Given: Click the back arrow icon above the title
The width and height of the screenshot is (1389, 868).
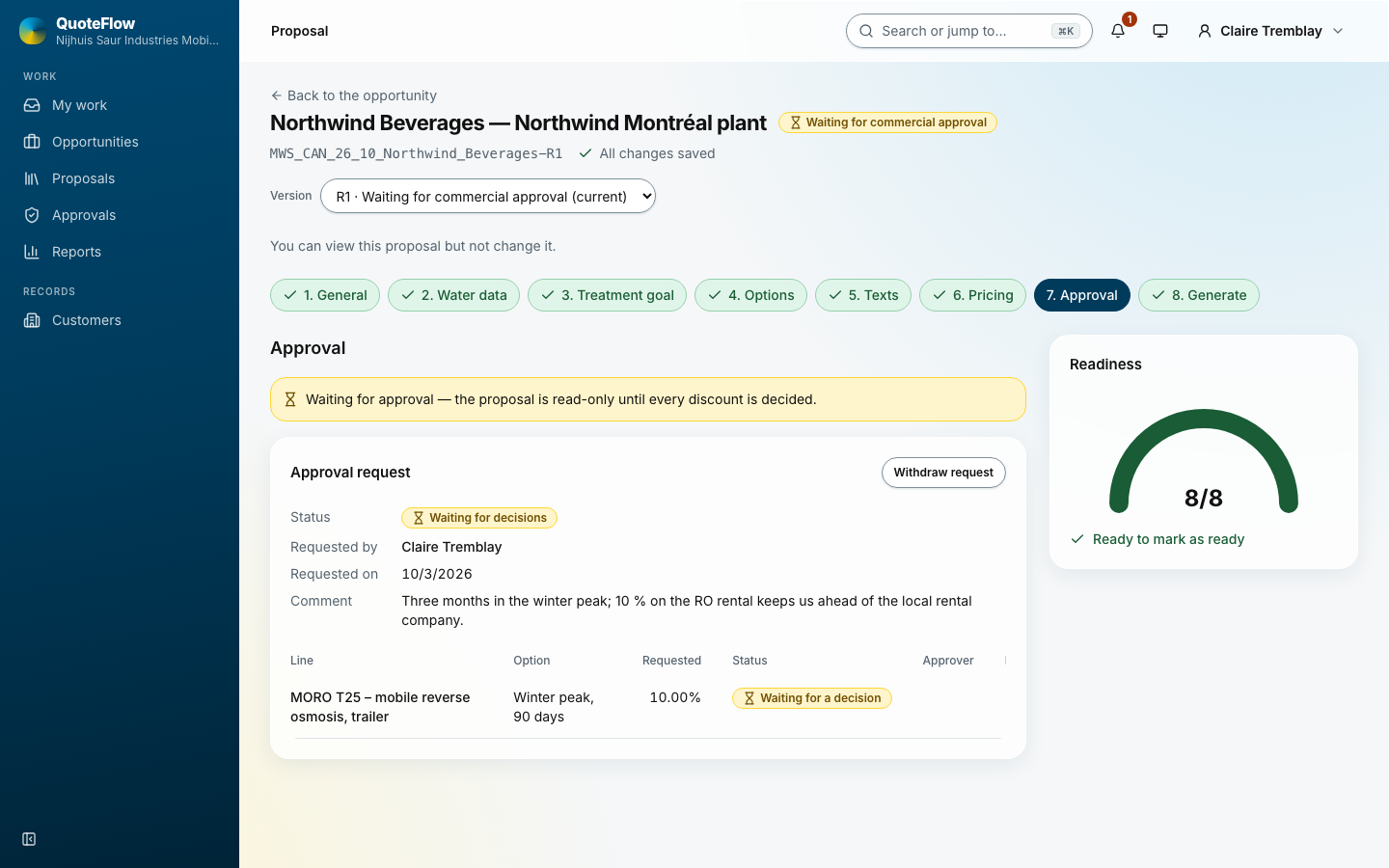Looking at the screenshot, I should point(277,95).
